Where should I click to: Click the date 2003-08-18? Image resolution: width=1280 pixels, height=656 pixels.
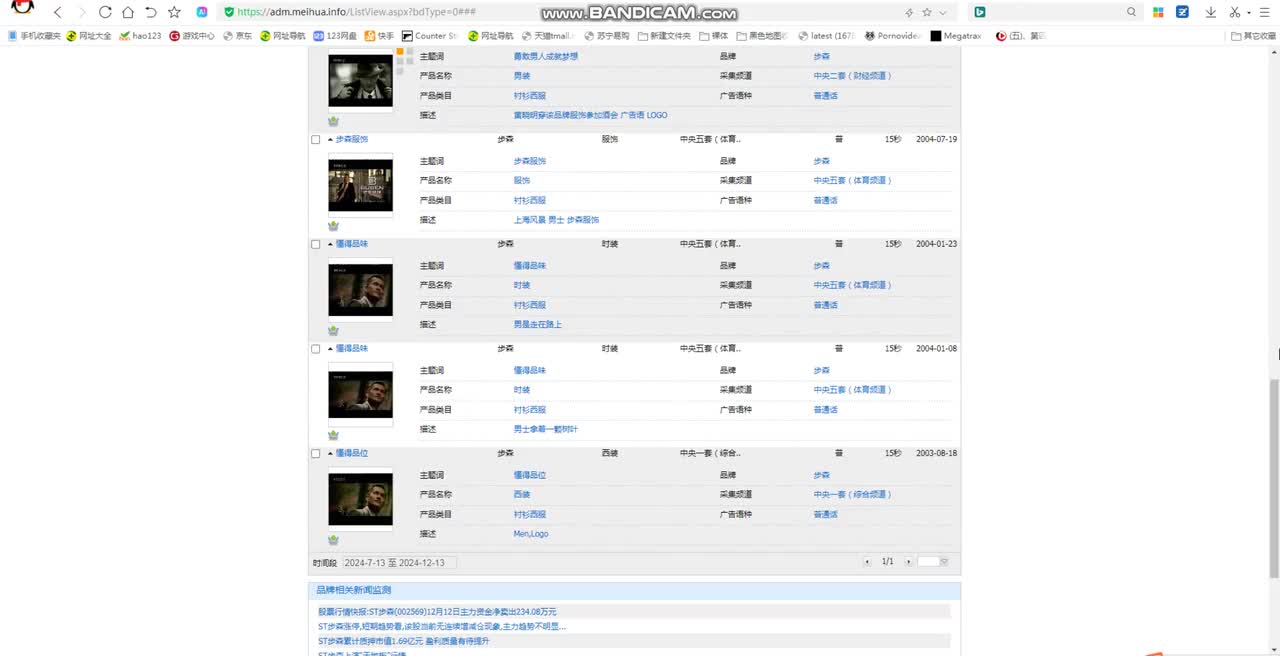936,454
